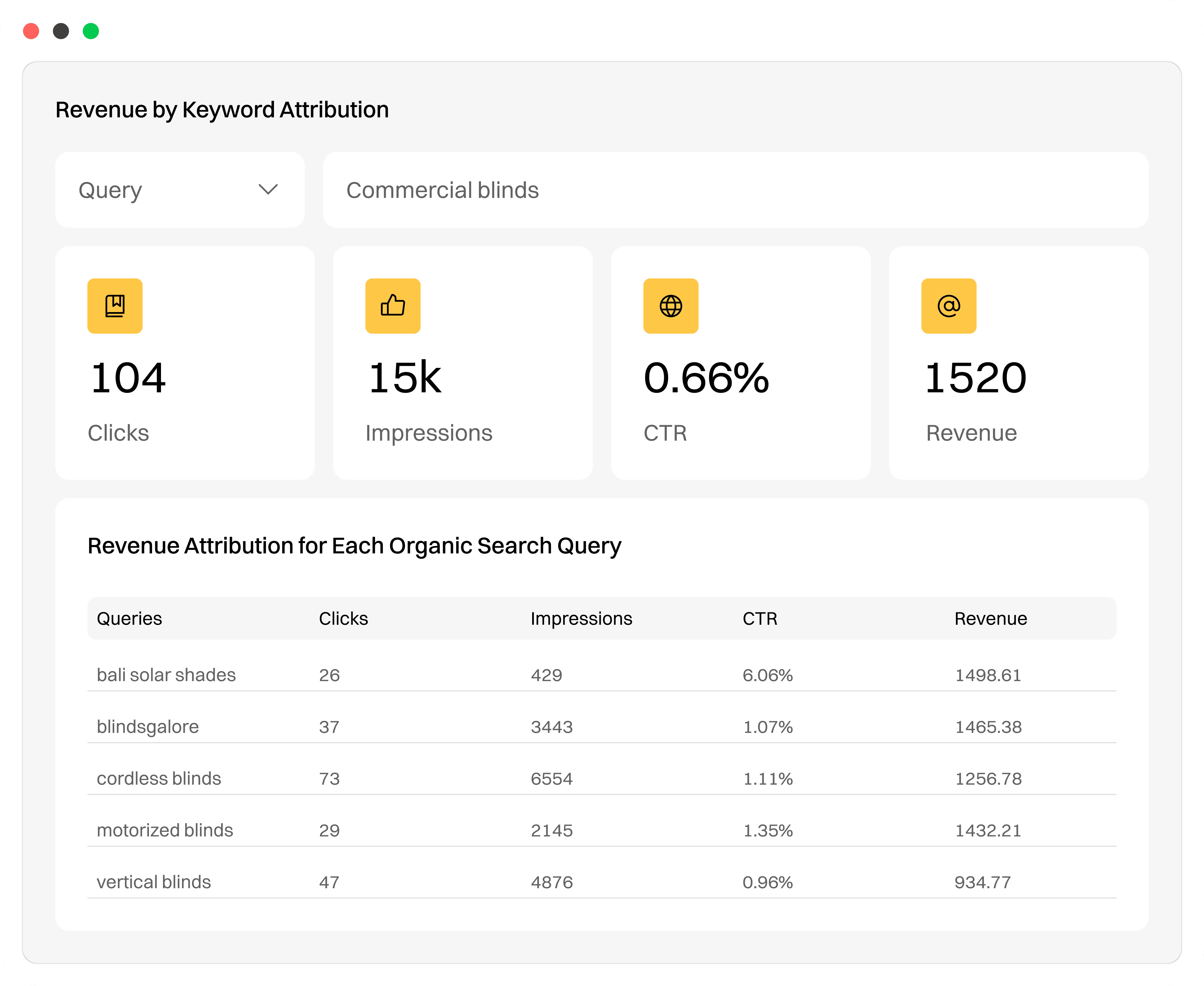The width and height of the screenshot is (1204, 986).
Task: Select the bali solar shades row
Action: 166,675
